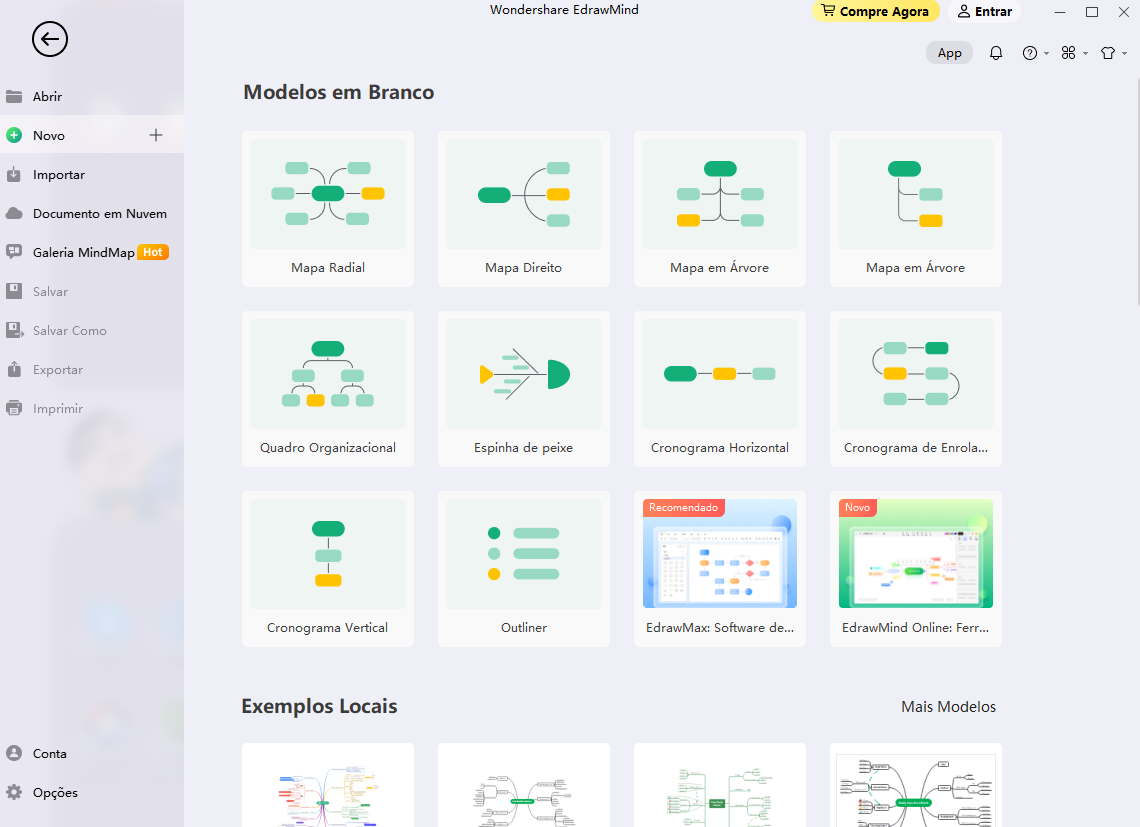This screenshot has width=1140, height=827.
Task: Select the Espinha de peixe template icon
Action: (523, 375)
